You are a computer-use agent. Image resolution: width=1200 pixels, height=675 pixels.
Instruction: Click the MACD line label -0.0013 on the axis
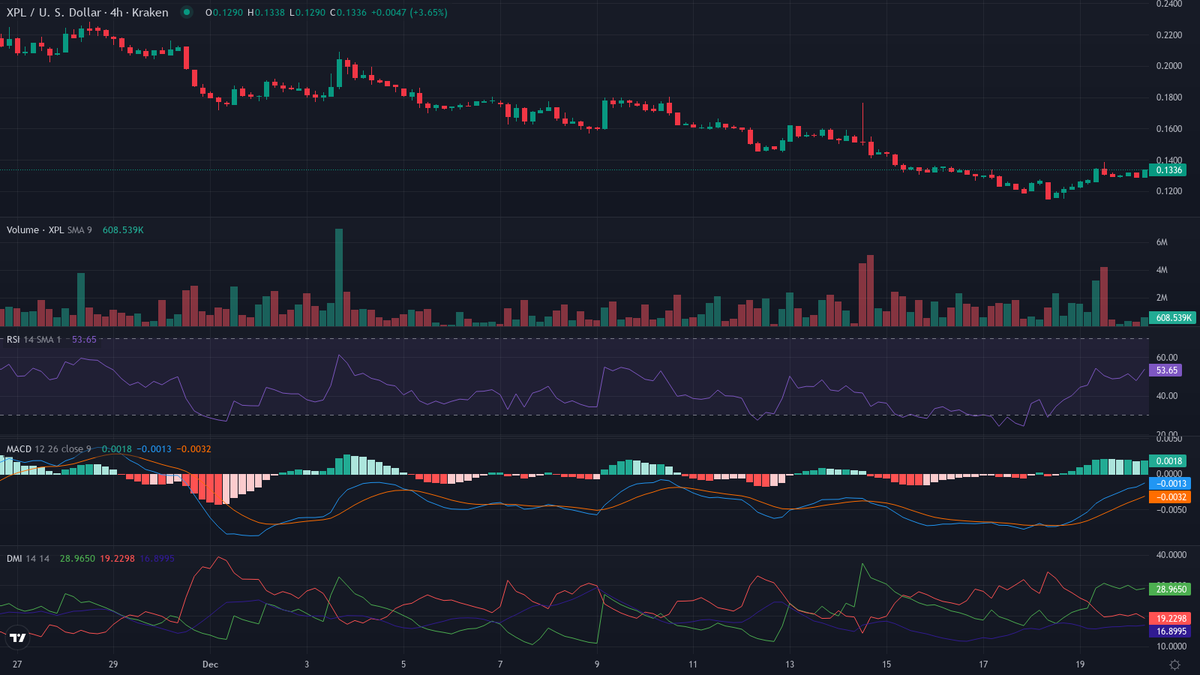click(1170, 483)
